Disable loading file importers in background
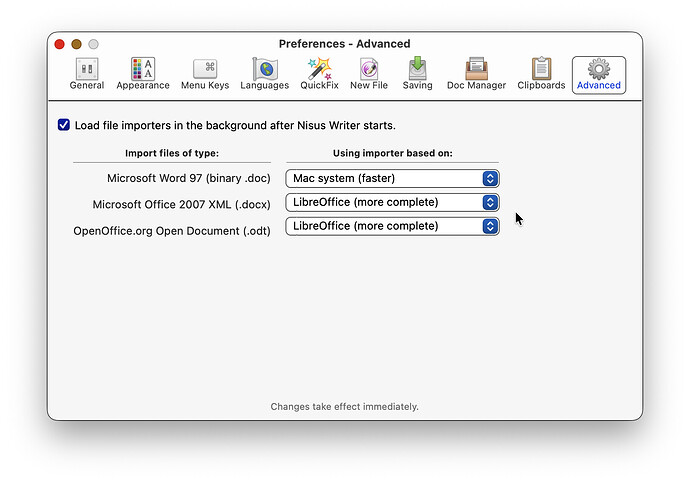690x482 pixels. [64, 125]
